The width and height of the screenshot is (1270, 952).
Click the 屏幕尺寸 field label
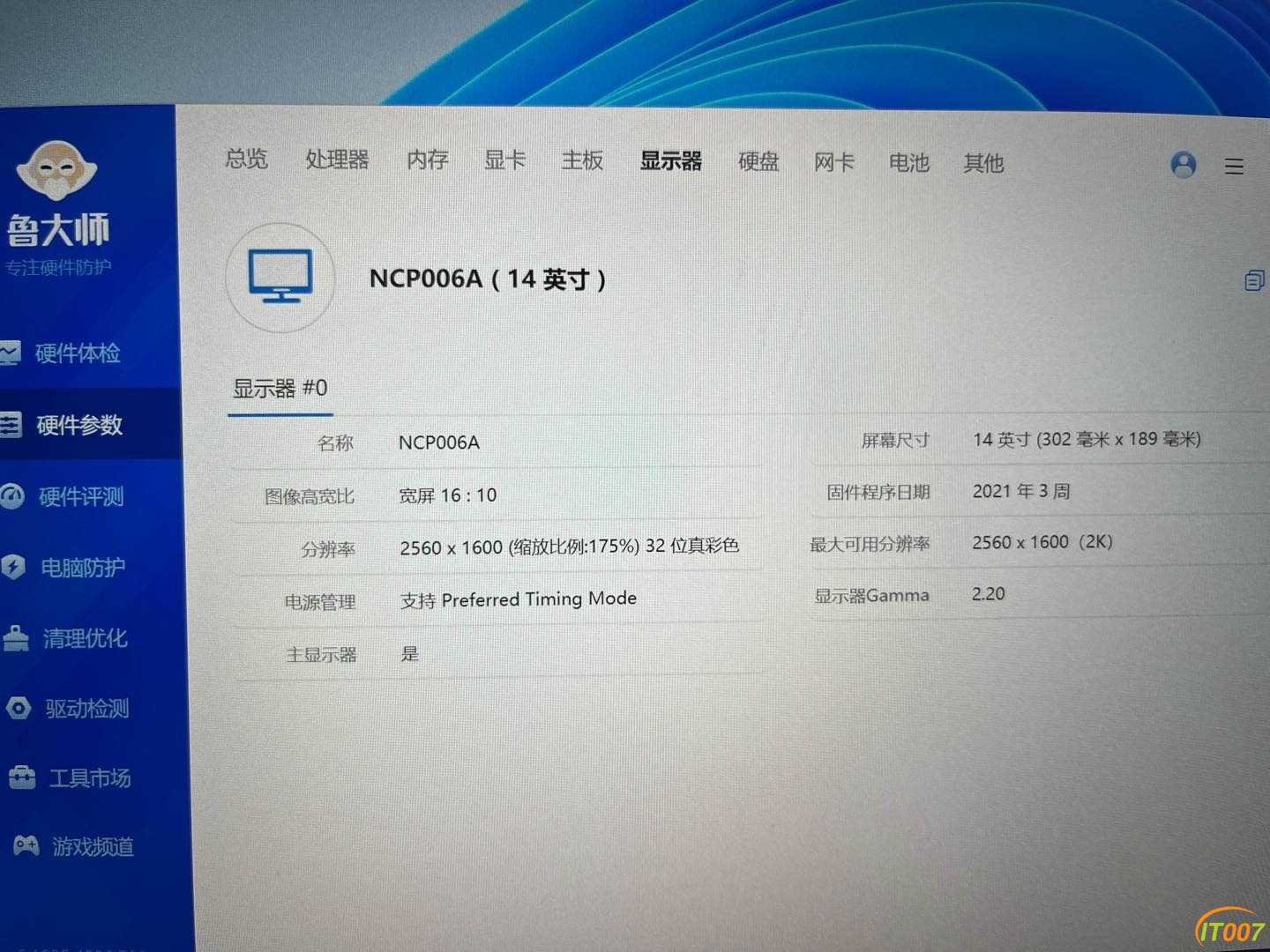click(895, 440)
